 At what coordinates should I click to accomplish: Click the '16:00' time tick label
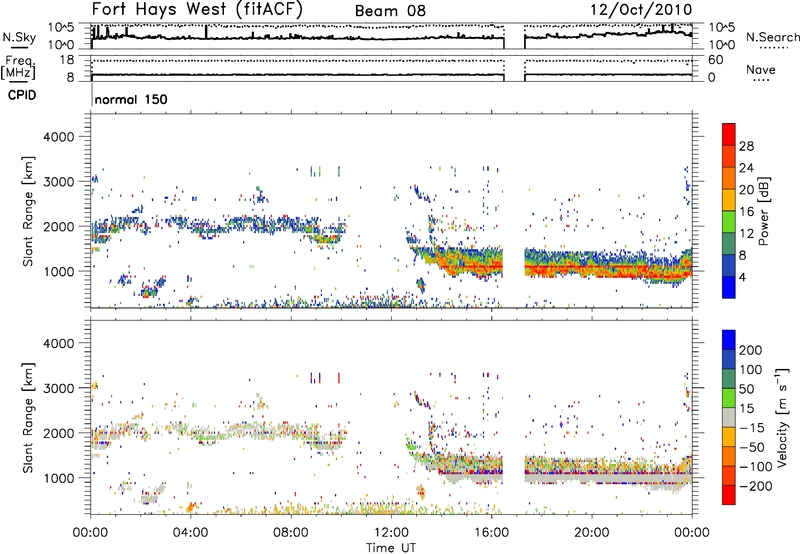[491, 533]
